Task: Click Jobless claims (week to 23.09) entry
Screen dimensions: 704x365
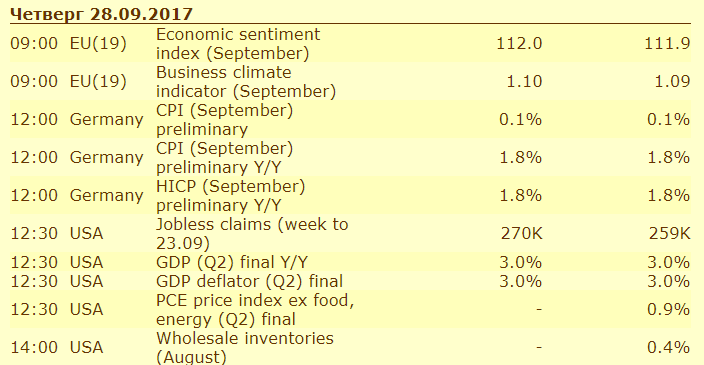Action: [252, 233]
